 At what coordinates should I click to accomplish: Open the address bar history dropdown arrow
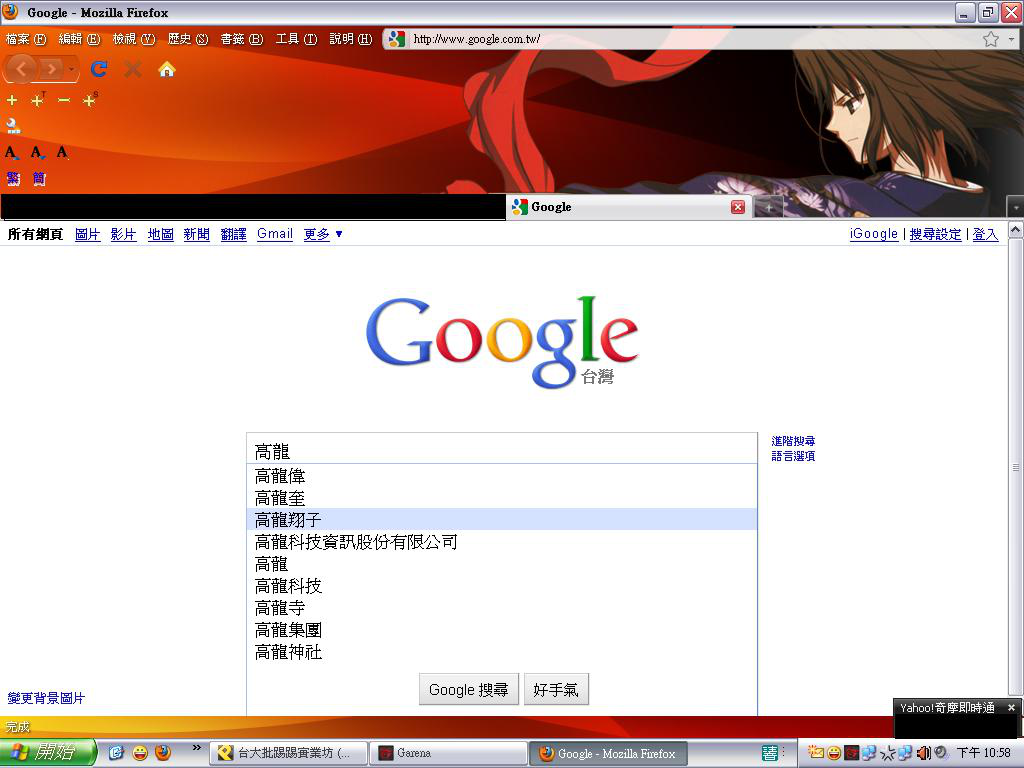click(1012, 39)
